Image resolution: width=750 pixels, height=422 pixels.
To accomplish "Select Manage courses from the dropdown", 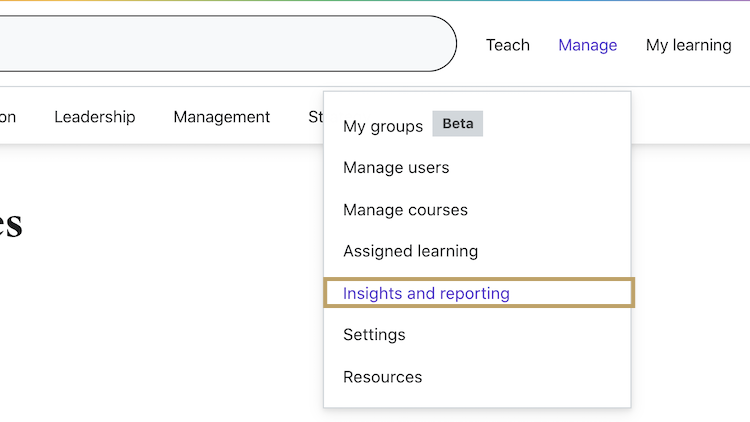I will click(405, 210).
